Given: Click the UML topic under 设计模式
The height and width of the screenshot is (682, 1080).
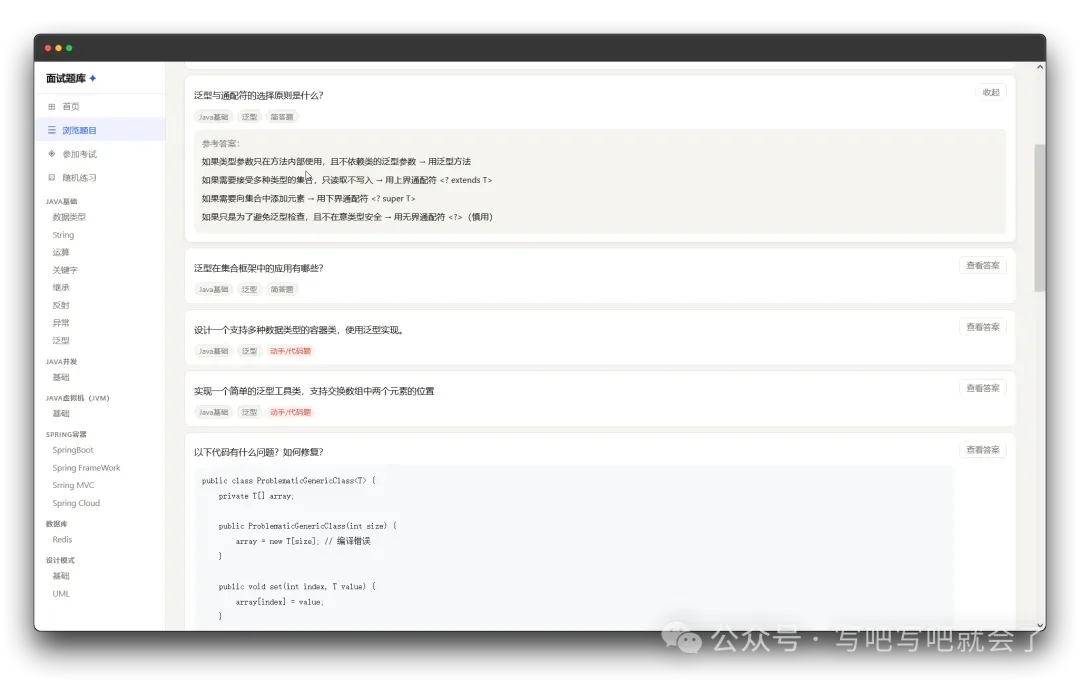Looking at the screenshot, I should pyautogui.click(x=60, y=593).
